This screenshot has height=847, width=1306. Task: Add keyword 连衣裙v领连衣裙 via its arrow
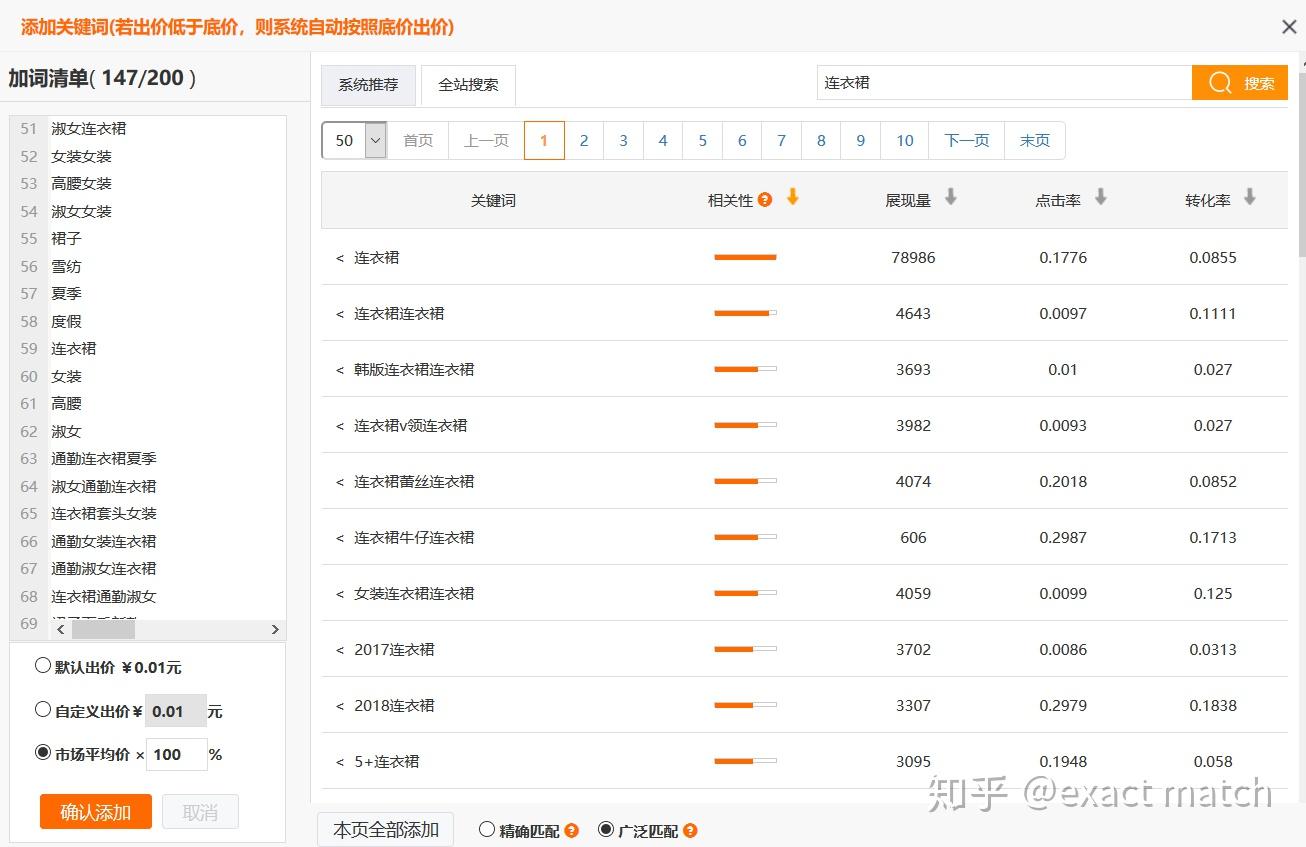click(x=340, y=426)
